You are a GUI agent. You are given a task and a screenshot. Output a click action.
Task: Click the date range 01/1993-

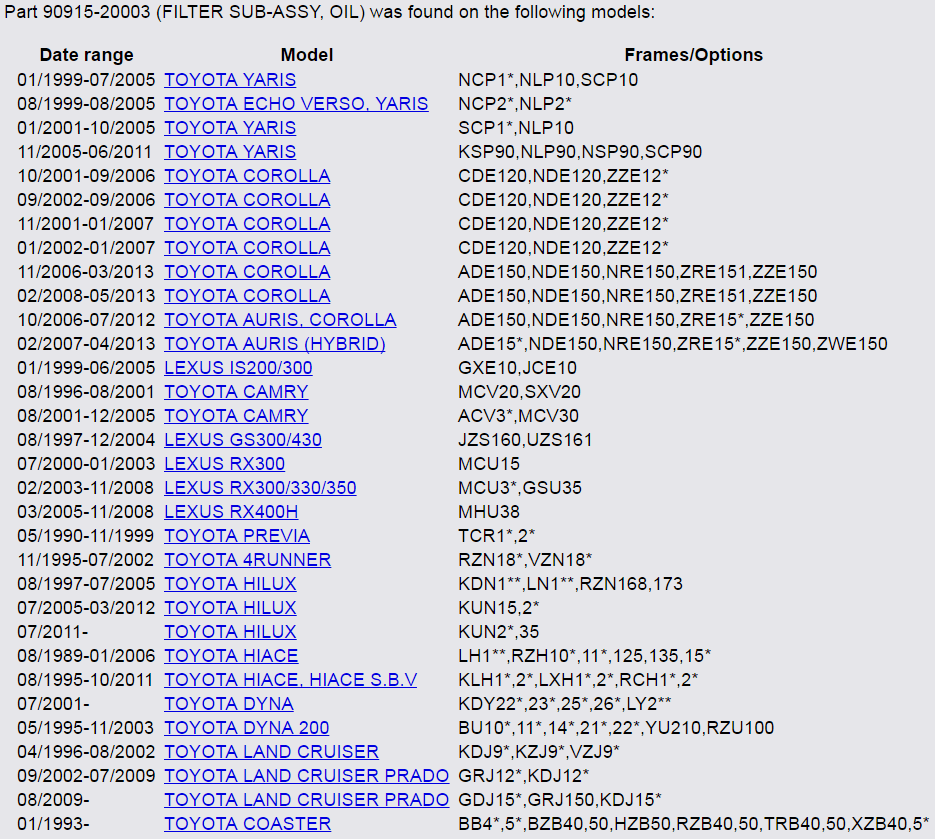point(54,823)
